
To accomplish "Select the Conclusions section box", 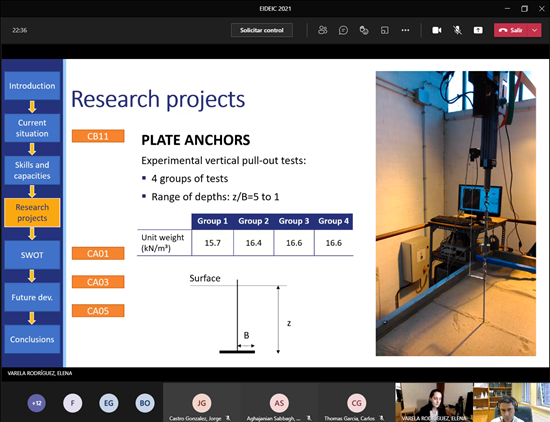I will tap(32, 339).
